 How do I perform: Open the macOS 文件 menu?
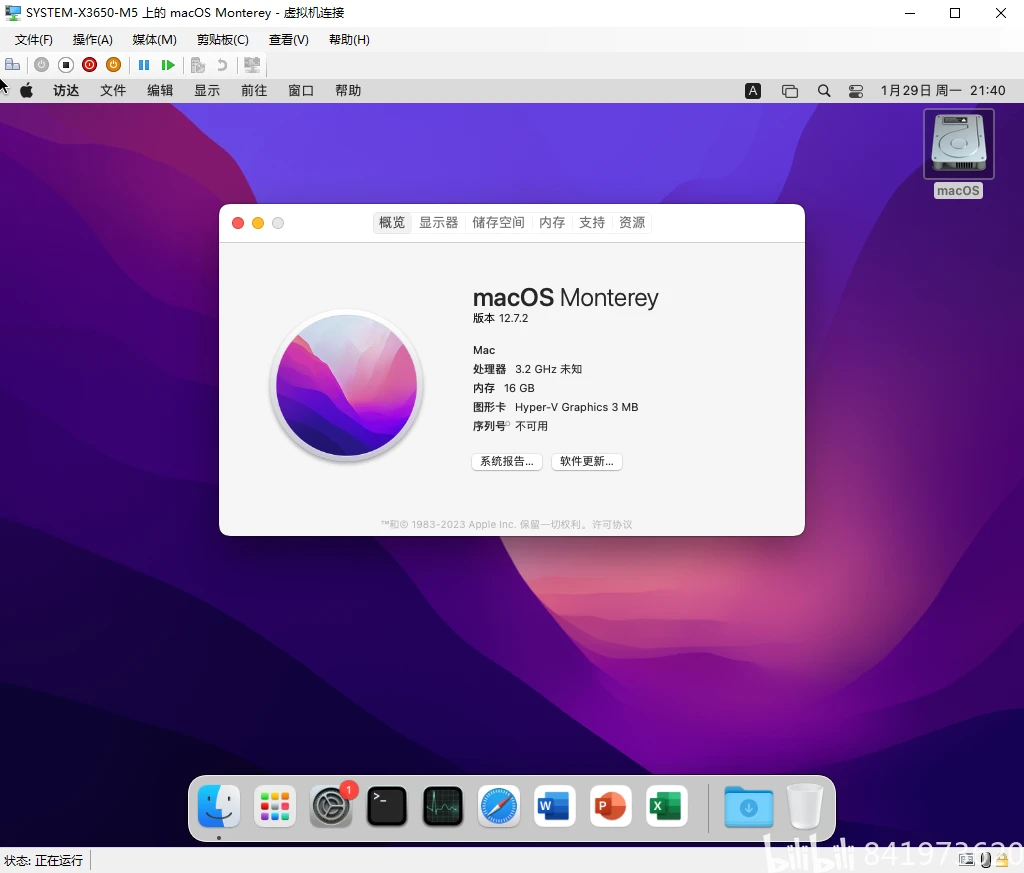tap(113, 91)
